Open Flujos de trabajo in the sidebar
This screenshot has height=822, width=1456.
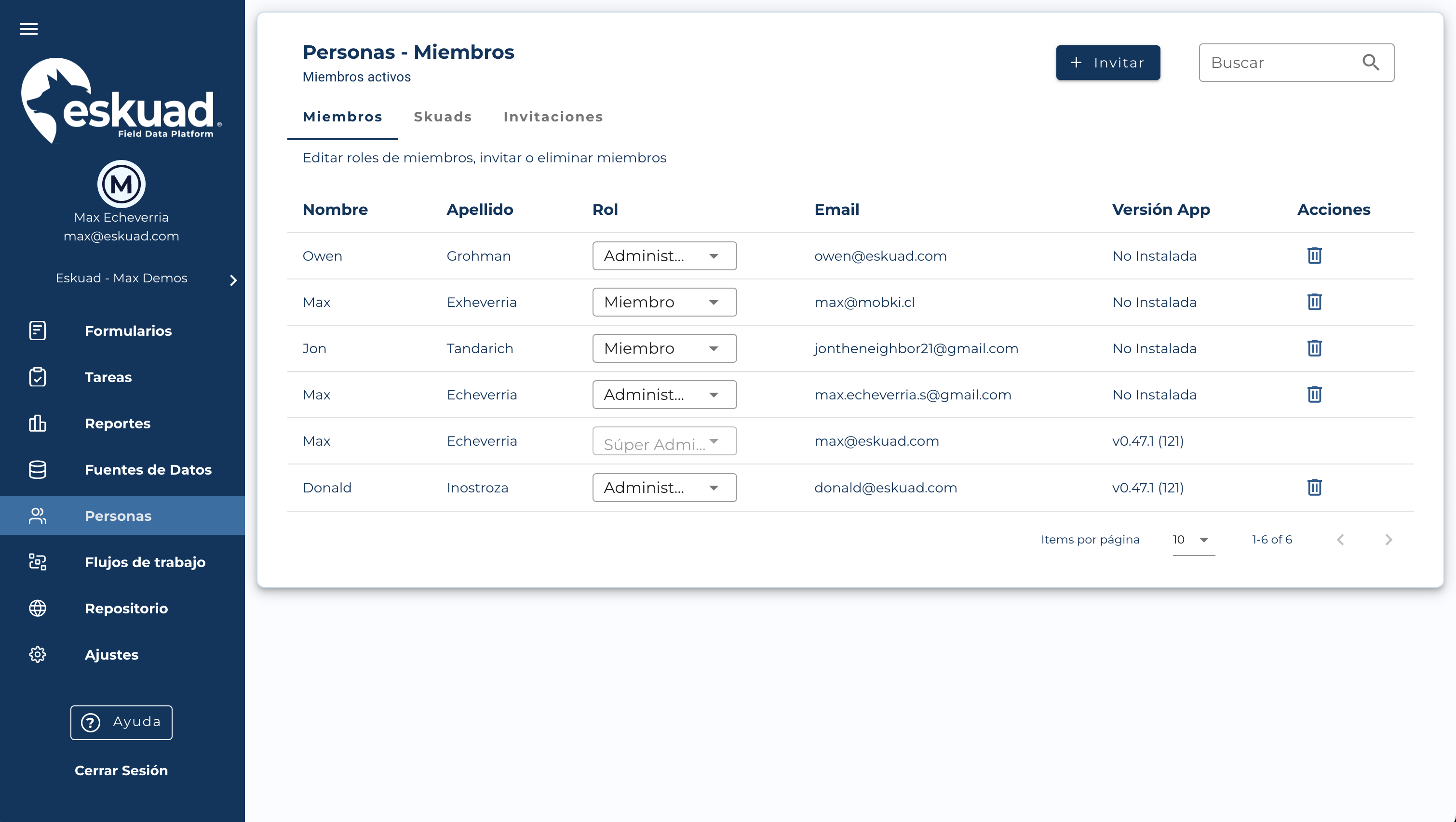[122, 562]
